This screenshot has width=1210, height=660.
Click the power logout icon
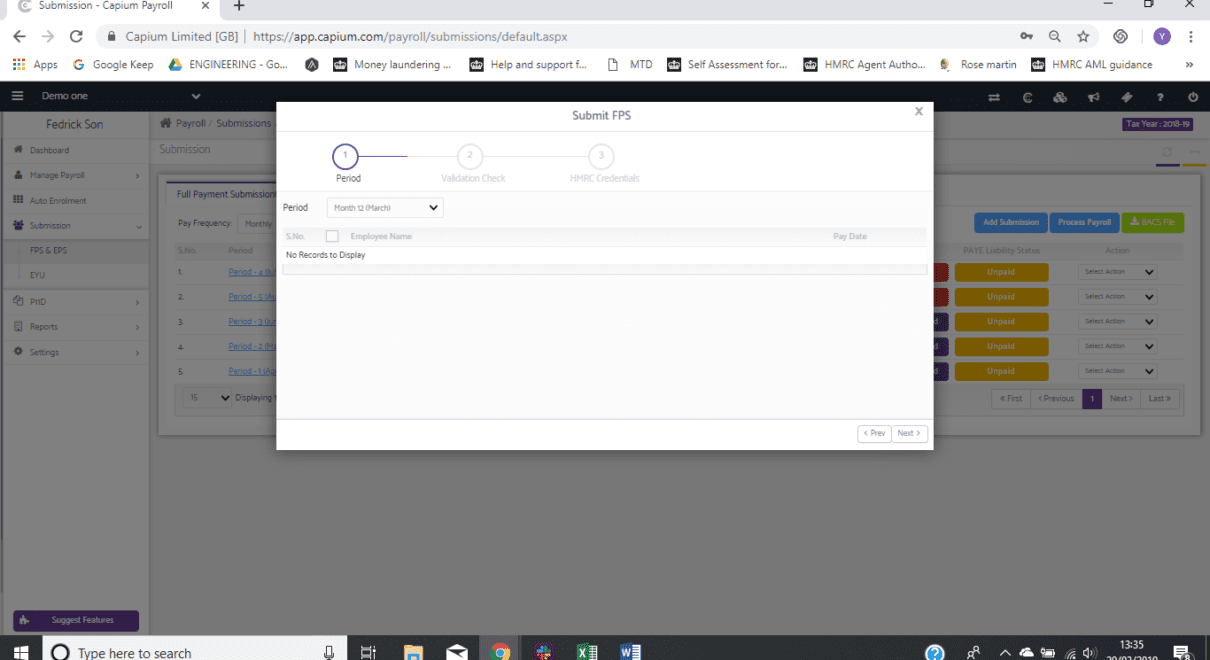pyautogui.click(x=1193, y=97)
